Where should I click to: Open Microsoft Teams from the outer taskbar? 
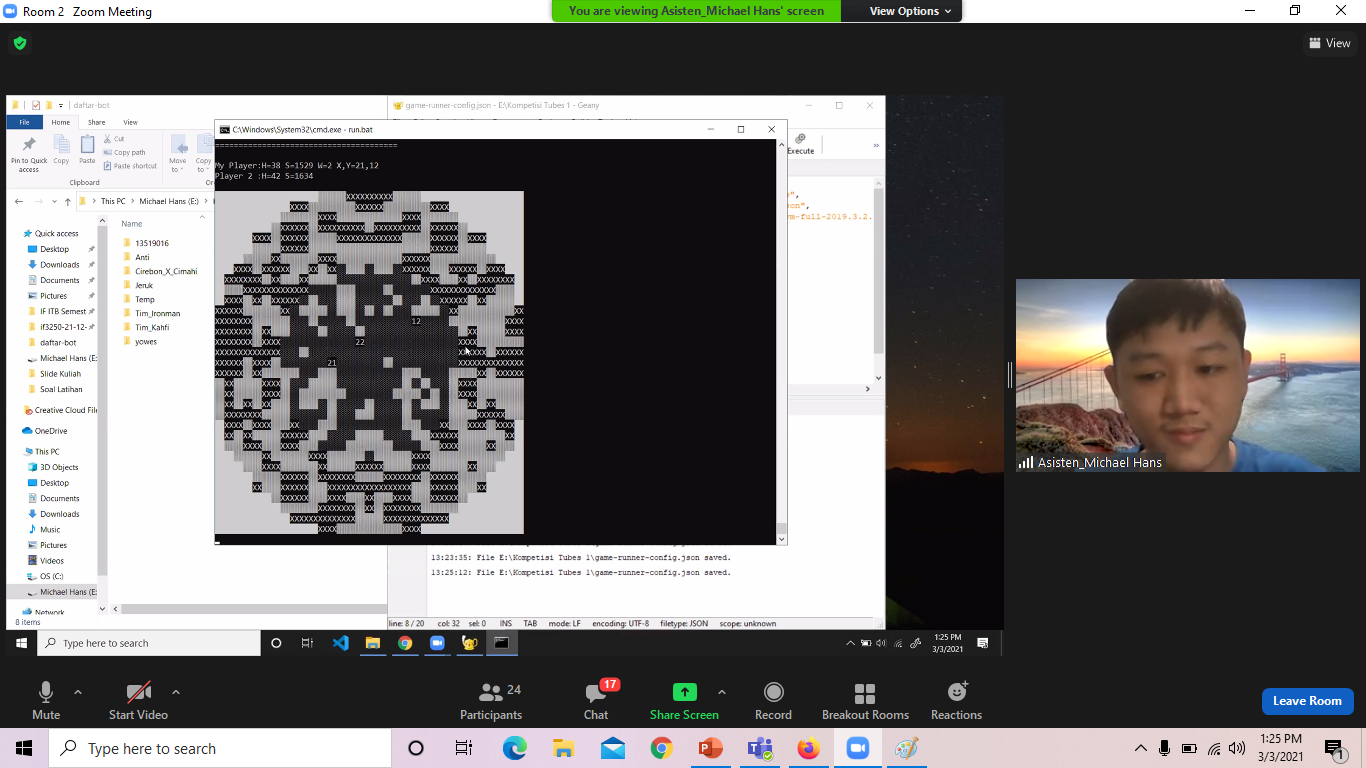pos(760,748)
